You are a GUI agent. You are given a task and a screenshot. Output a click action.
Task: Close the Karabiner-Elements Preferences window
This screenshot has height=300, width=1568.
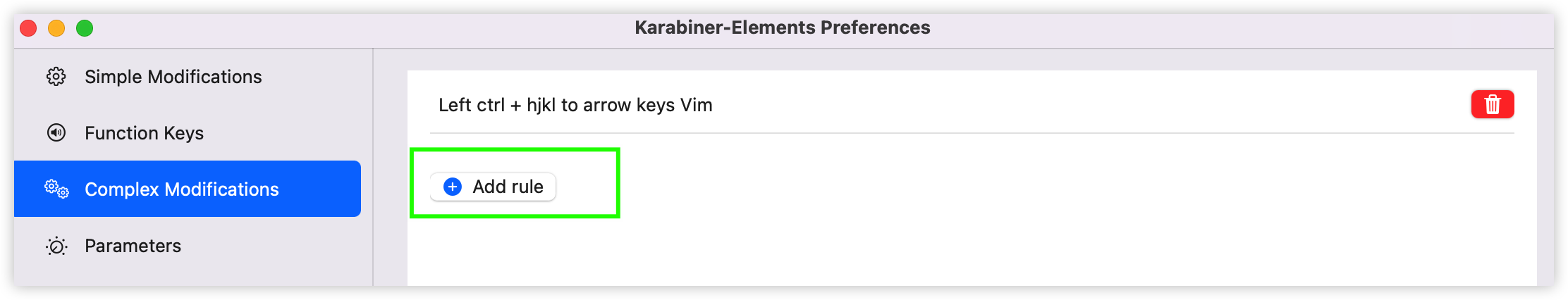[x=28, y=28]
